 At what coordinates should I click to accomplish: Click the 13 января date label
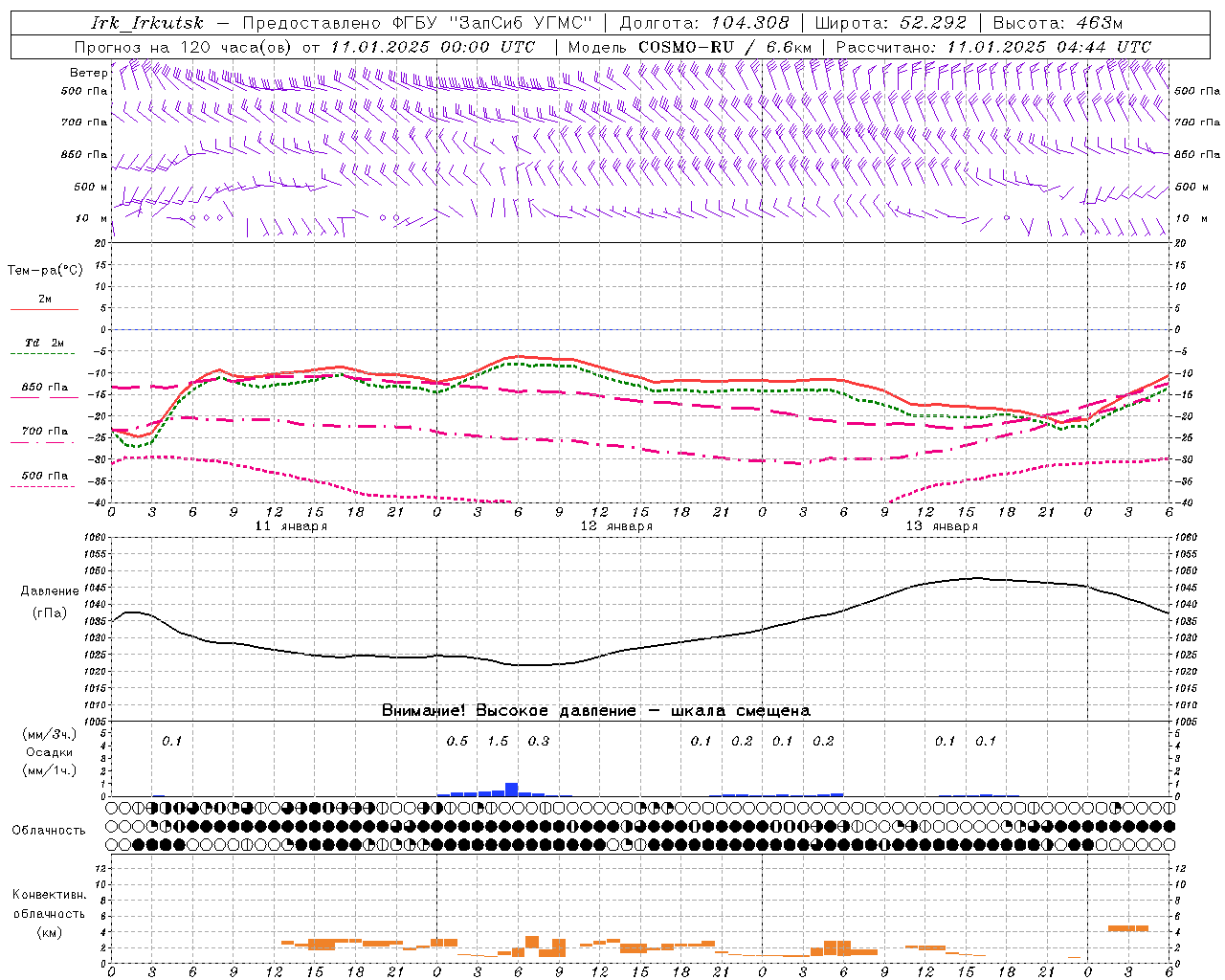tap(942, 526)
